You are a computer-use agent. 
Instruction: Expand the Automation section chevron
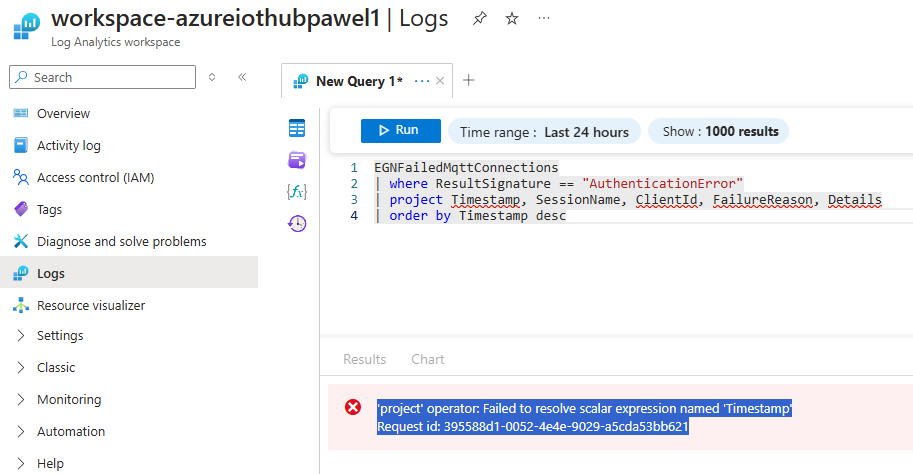point(21,431)
